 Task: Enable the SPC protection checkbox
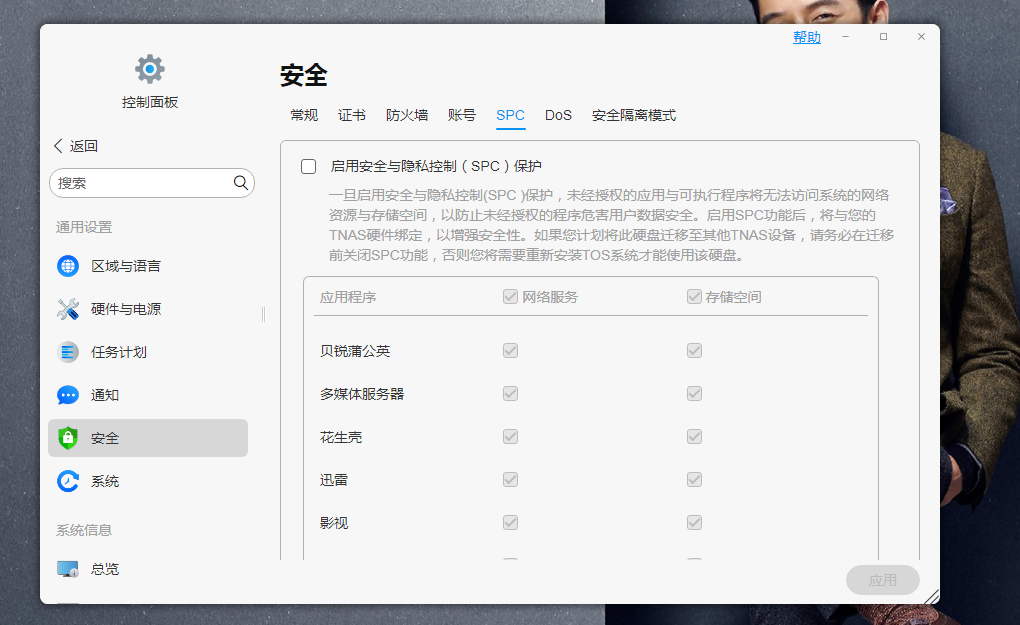[308, 166]
